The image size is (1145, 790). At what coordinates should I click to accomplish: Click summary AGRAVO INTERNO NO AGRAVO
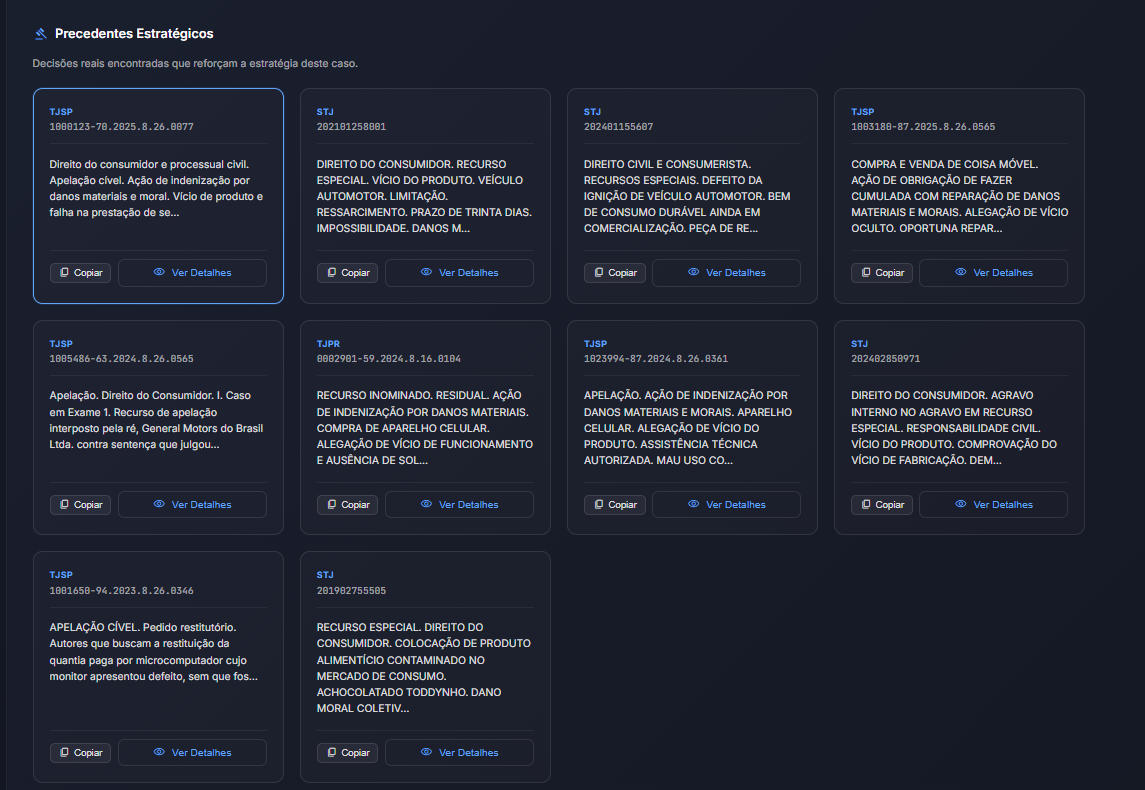954,428
